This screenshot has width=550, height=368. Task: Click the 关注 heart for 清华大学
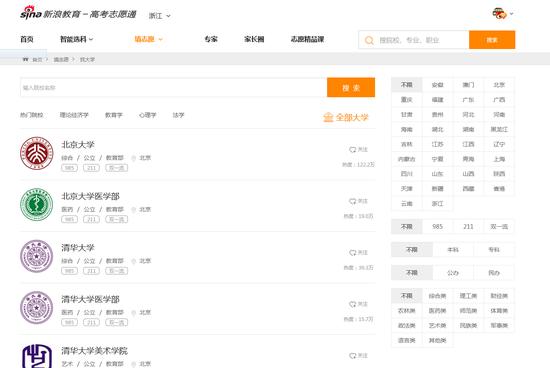click(353, 253)
